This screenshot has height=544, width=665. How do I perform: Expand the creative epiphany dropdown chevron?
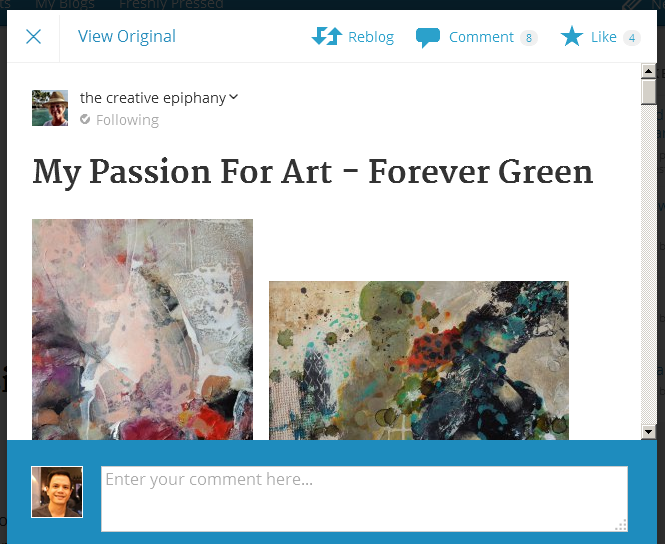(234, 97)
